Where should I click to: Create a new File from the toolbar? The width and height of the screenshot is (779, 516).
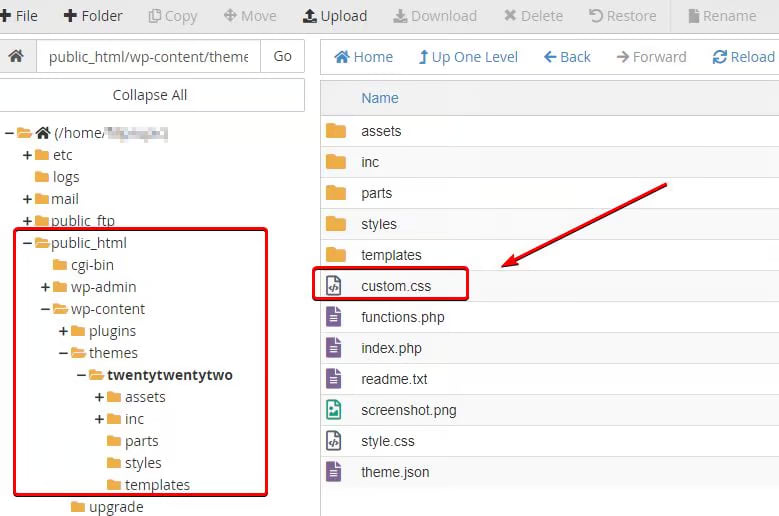pos(18,16)
